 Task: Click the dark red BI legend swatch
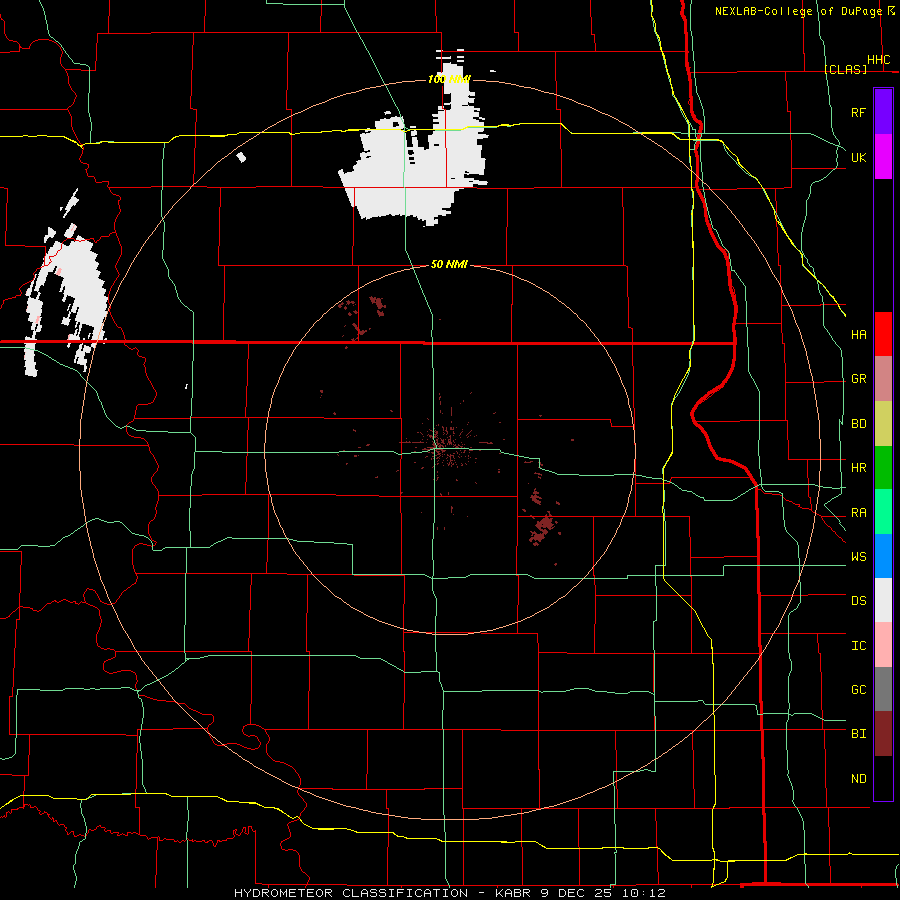[883, 734]
